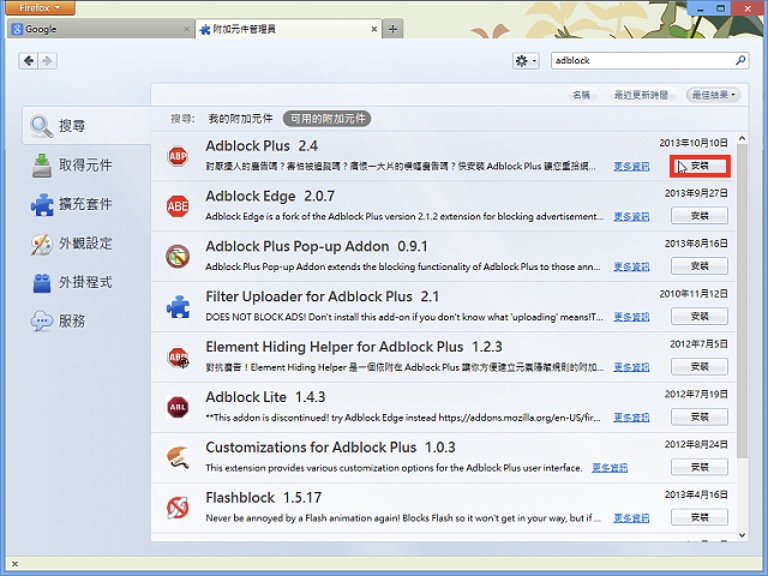Screen dimensions: 768x578
Task: Click the date 2010年11月12日
Action: (693, 294)
